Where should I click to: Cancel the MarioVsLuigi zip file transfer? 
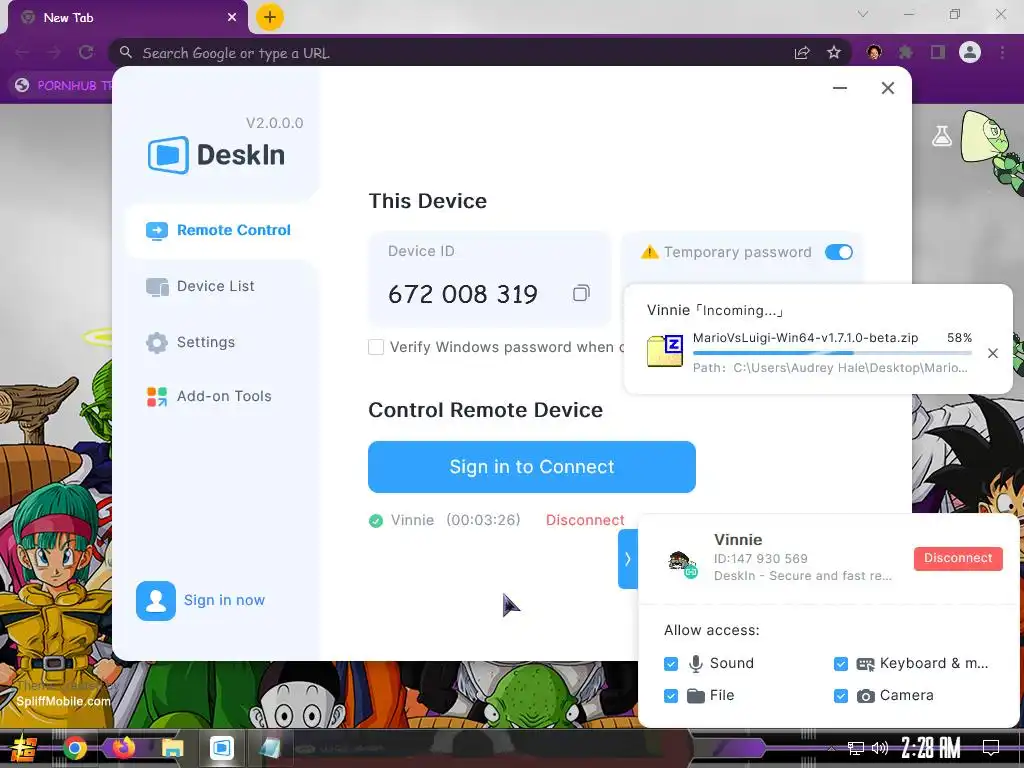(993, 353)
